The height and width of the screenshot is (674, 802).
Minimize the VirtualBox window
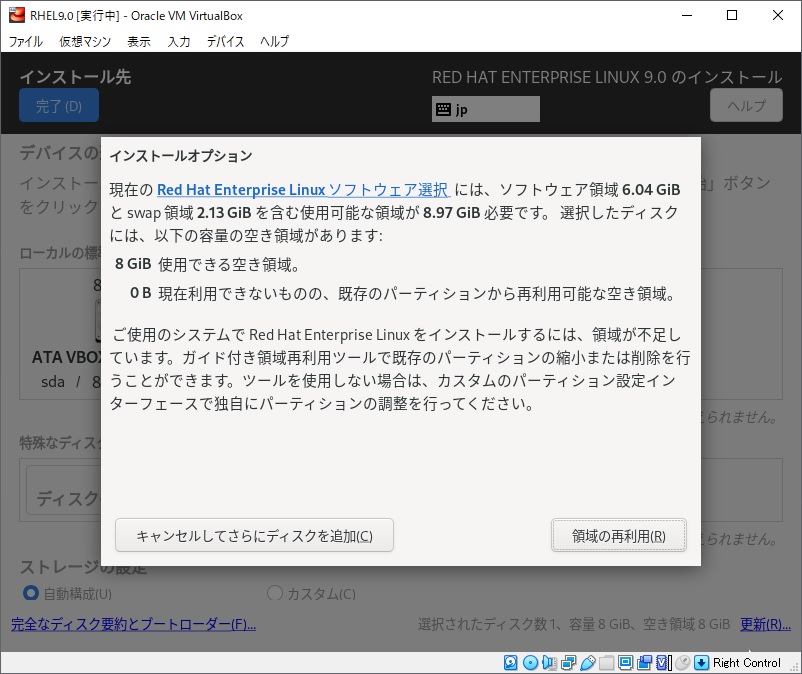click(x=687, y=15)
